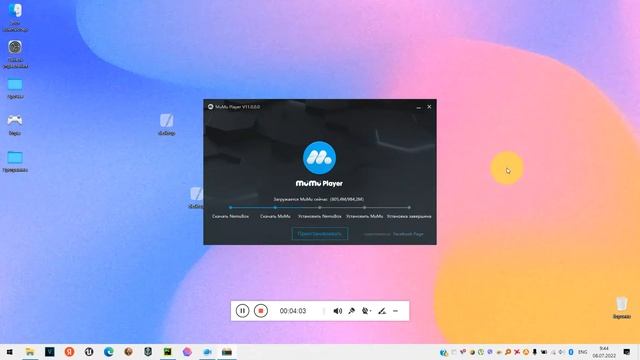The height and width of the screenshot is (360, 640).
Task: Click the Скачать MuMu step label
Action: (276, 216)
